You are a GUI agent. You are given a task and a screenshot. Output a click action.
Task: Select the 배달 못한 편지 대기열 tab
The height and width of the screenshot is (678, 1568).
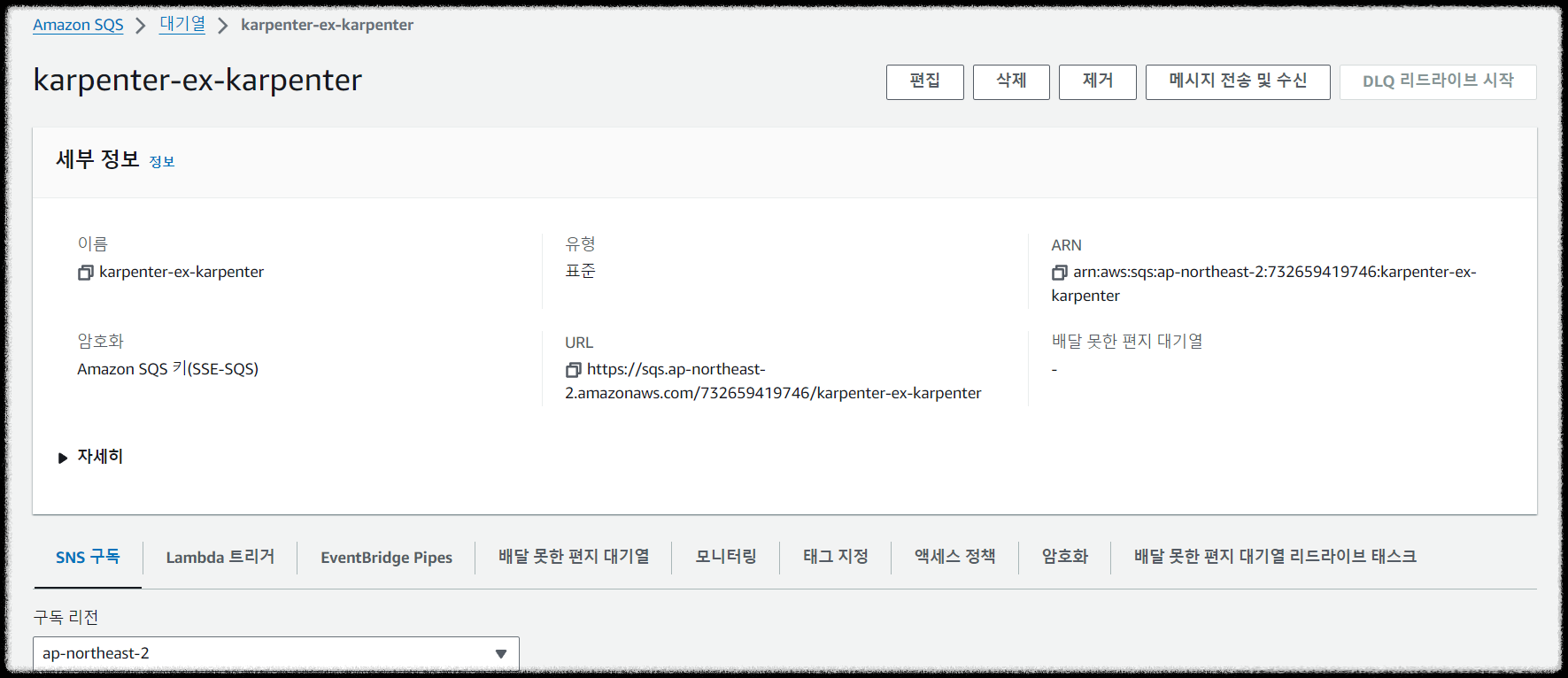point(574,557)
